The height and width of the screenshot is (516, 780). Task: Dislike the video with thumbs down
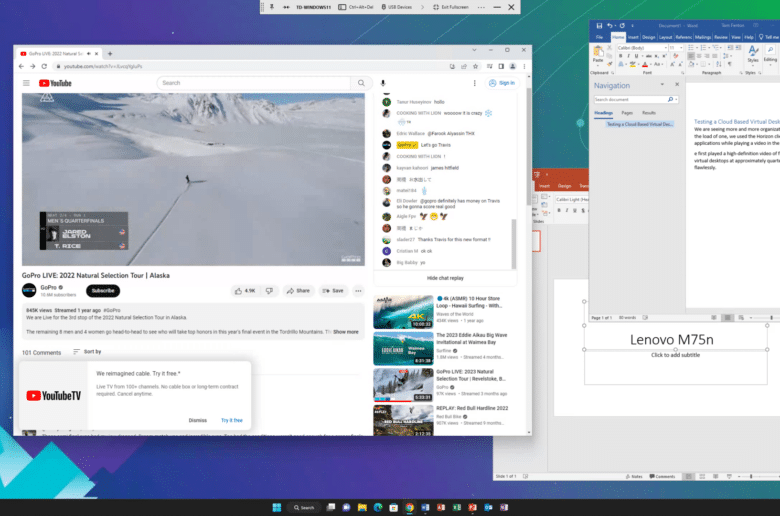(x=269, y=291)
